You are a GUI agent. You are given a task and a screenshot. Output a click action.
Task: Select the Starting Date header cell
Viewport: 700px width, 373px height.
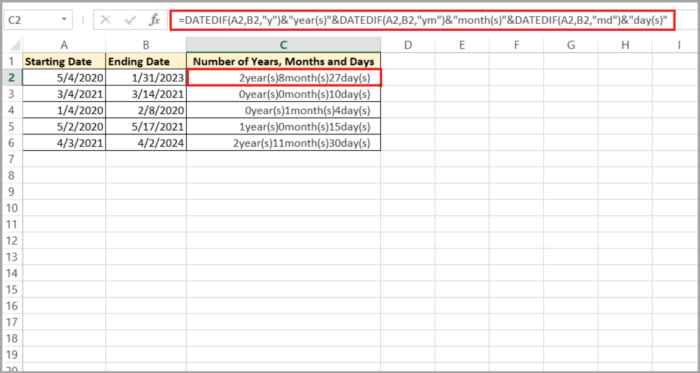point(64,62)
